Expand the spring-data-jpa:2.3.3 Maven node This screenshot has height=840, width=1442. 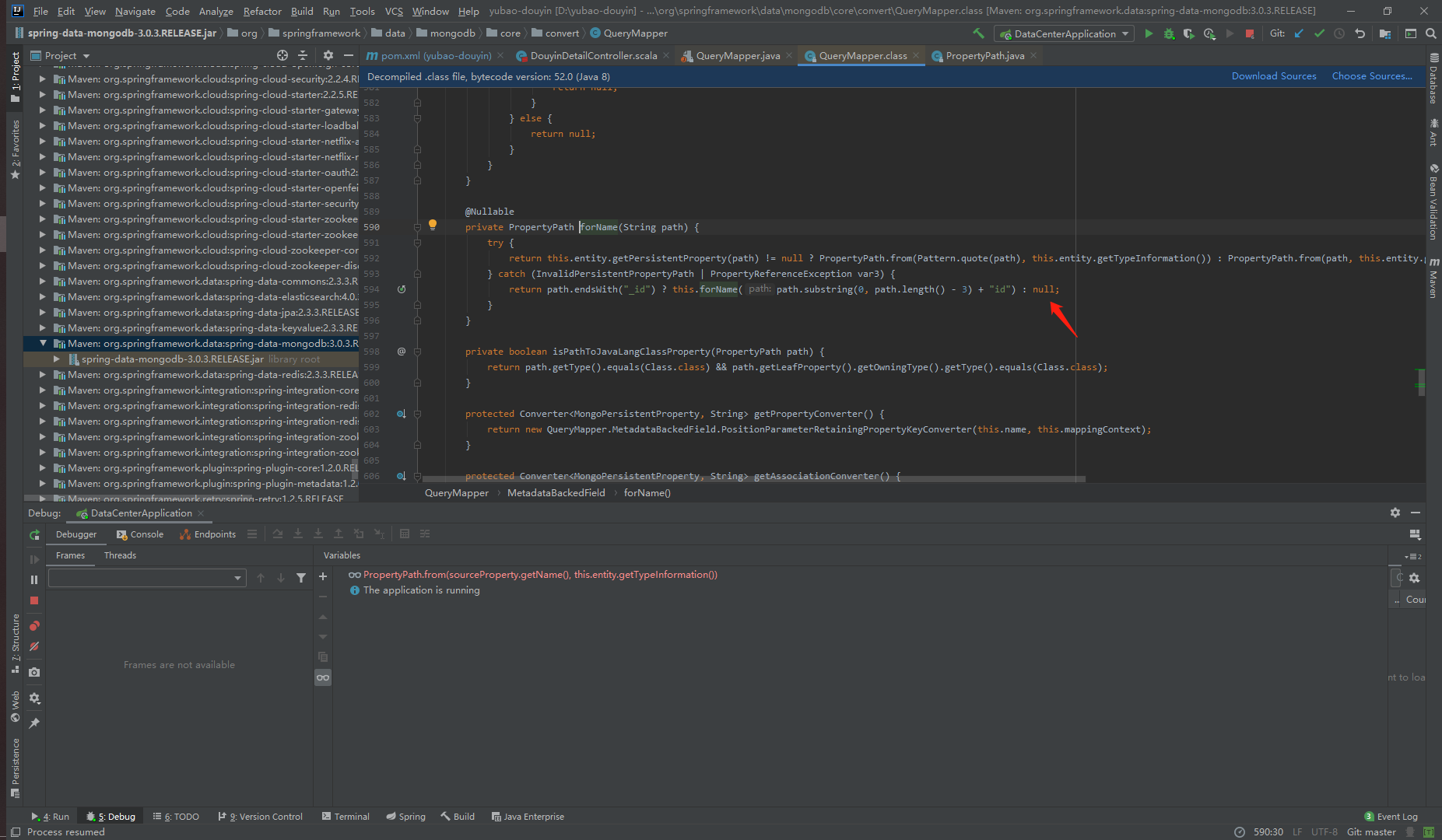point(44,312)
